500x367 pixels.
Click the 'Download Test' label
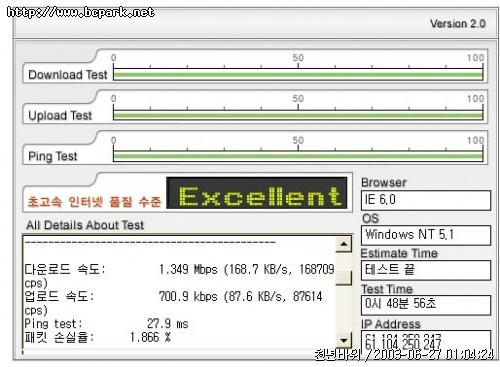[x=68, y=75]
